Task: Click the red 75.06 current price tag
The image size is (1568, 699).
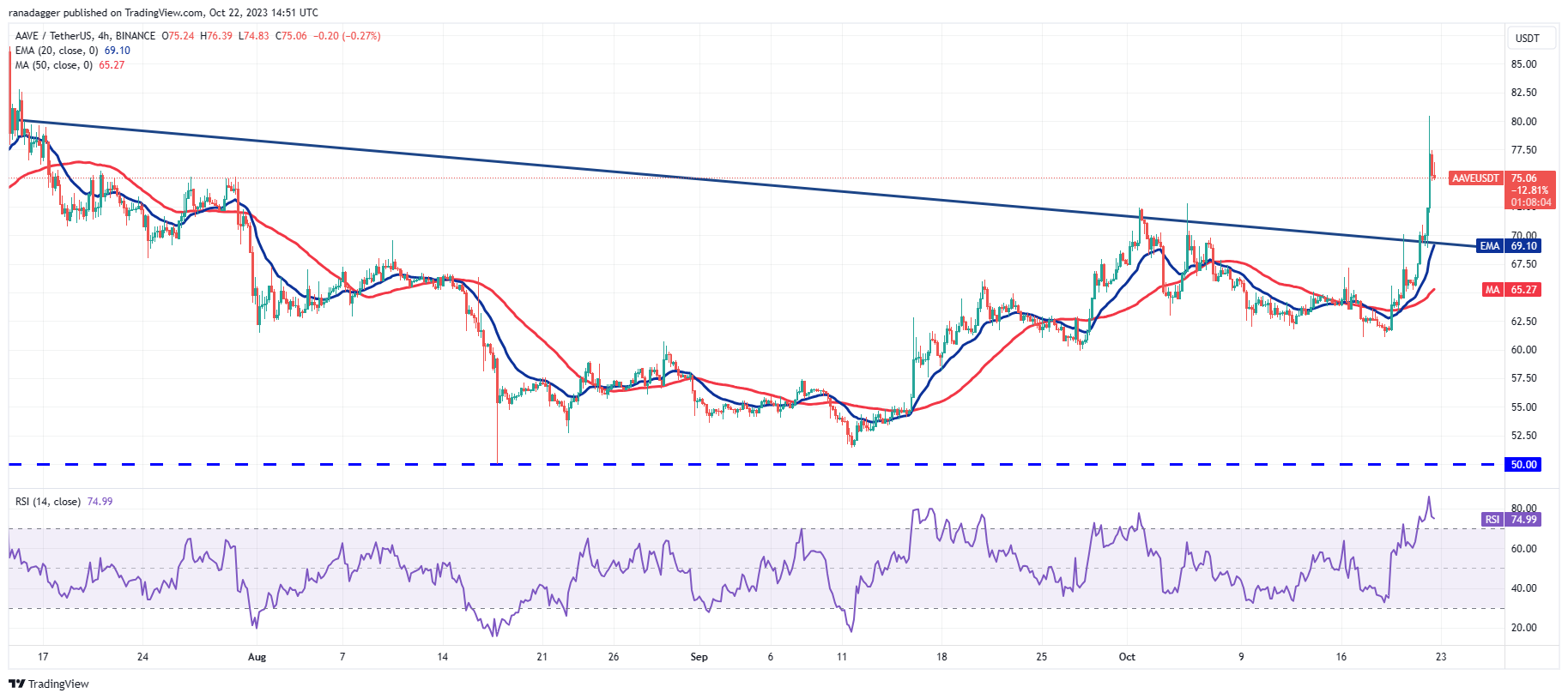Action: pyautogui.click(x=1530, y=178)
